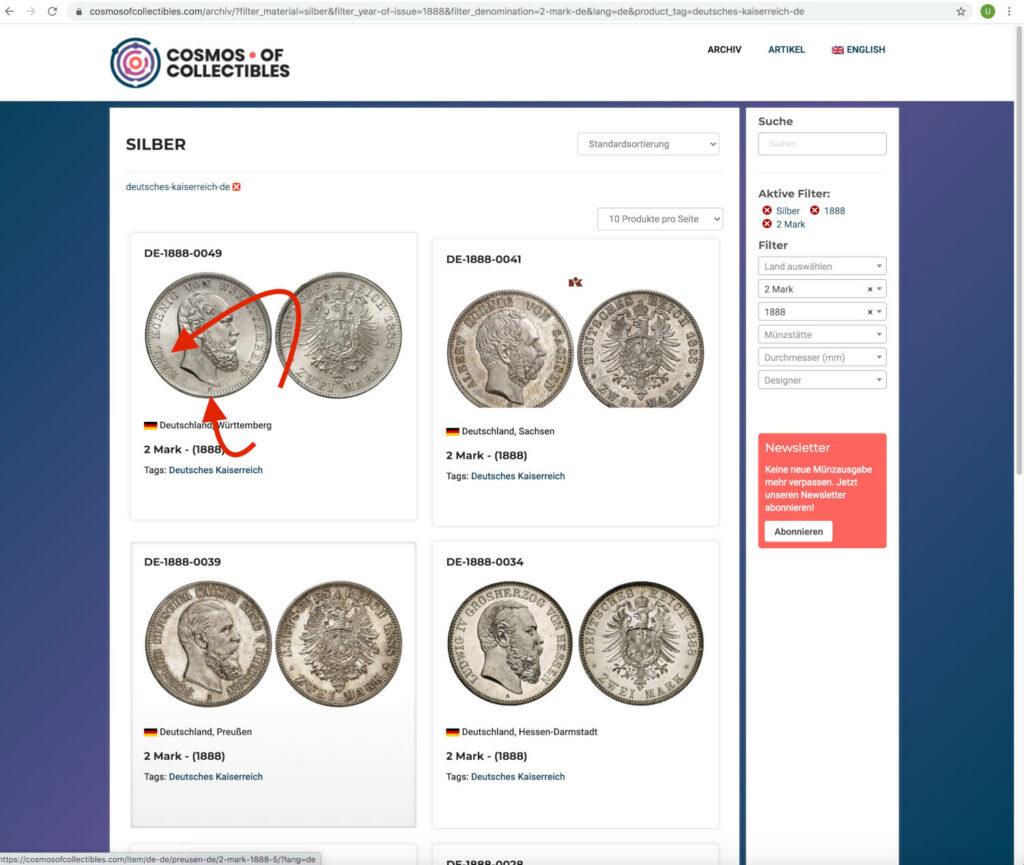The image size is (1024, 865).
Task: Expand the Land auswählen dropdown
Action: (x=822, y=265)
